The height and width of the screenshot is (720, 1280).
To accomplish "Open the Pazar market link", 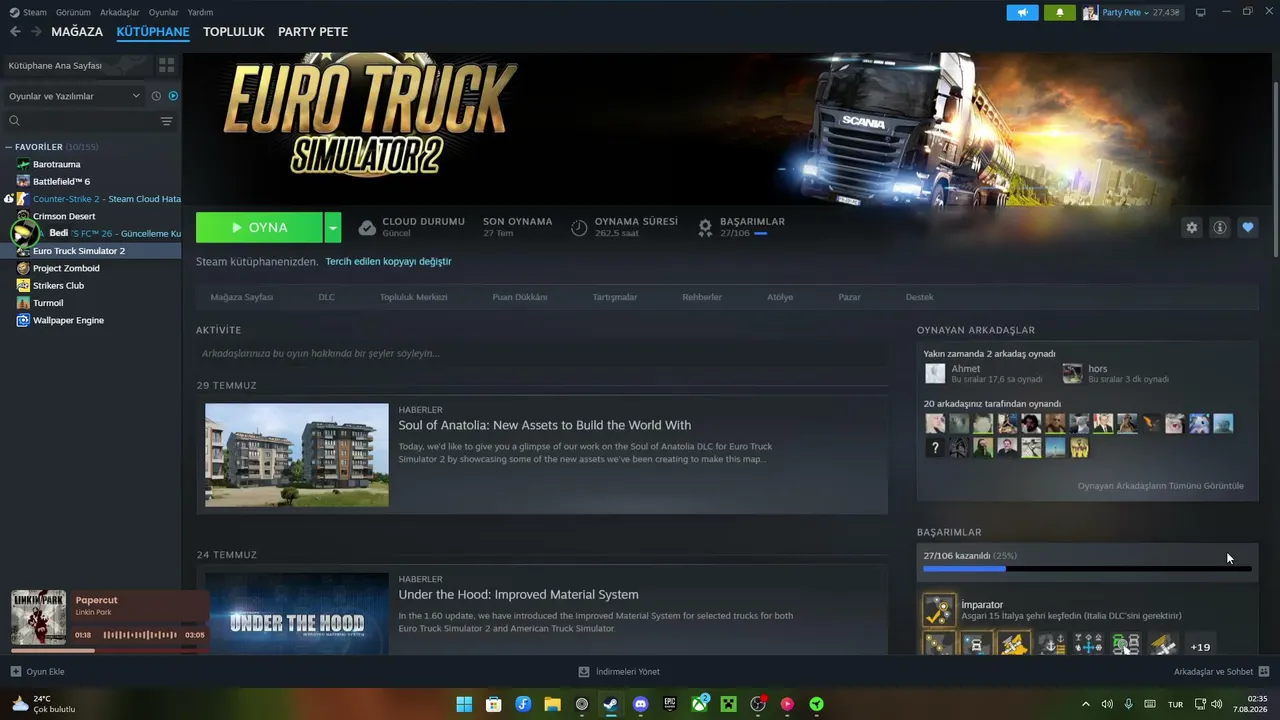I will click(849, 297).
